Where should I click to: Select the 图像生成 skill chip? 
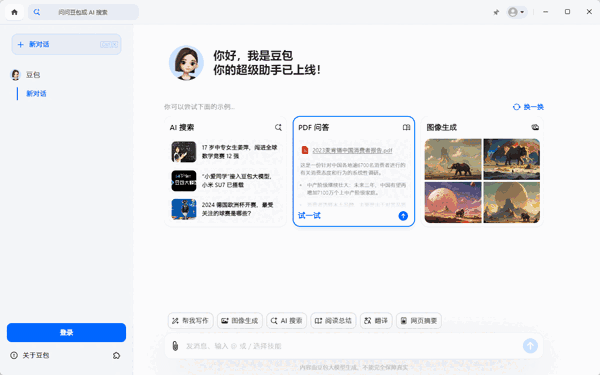coord(240,321)
